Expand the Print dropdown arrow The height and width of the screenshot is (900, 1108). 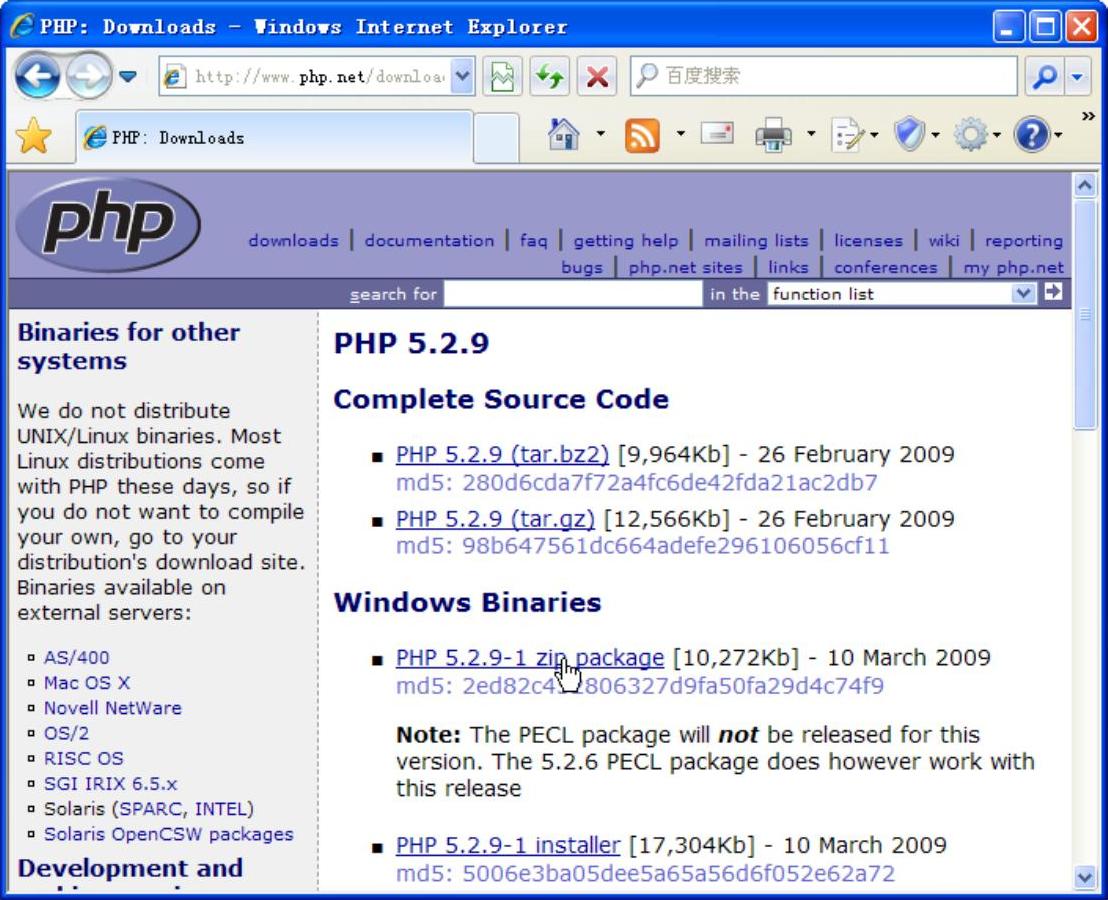[x=811, y=133]
